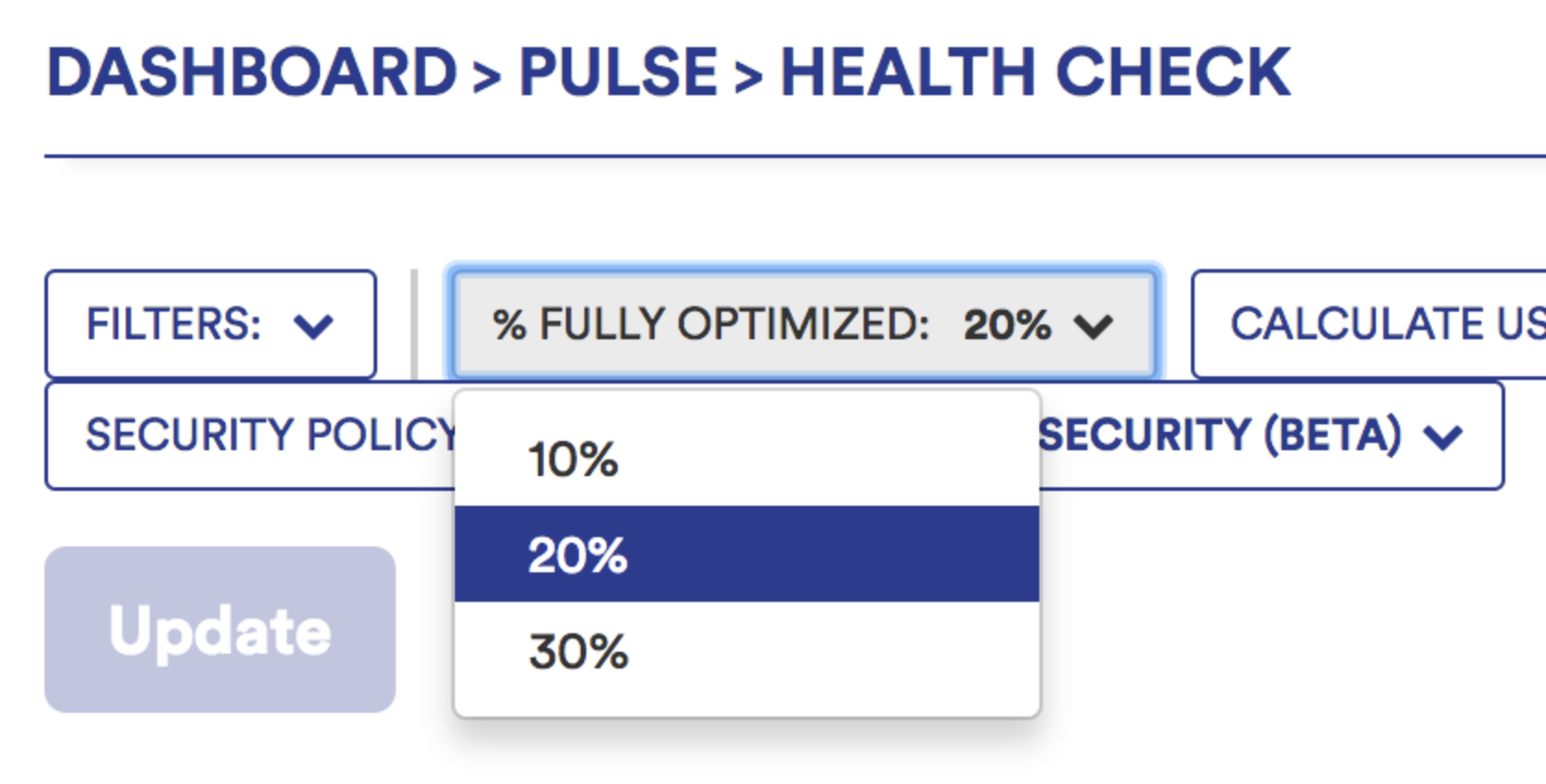Click the FILTERS dropdown chevron icon
Image resolution: width=1546 pixels, height=784 pixels.
click(x=313, y=325)
